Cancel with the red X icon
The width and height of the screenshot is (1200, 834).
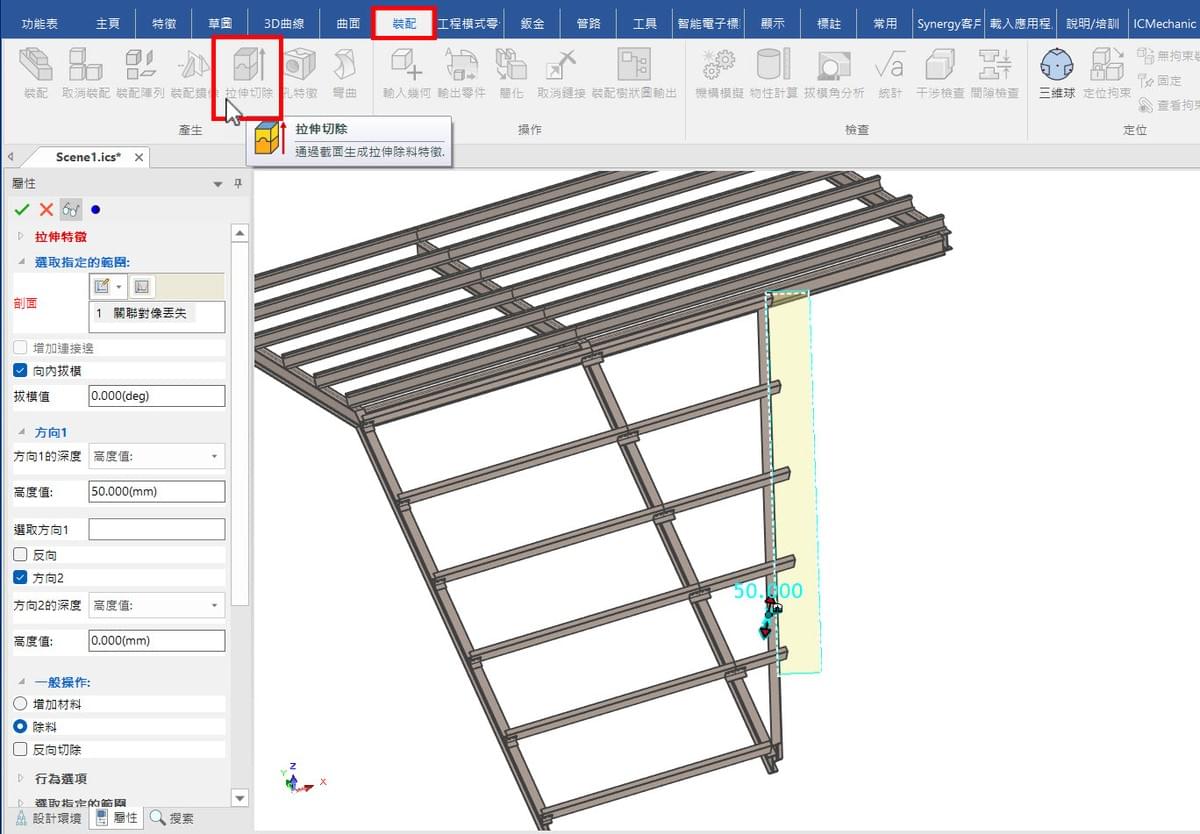pyautogui.click(x=46, y=210)
